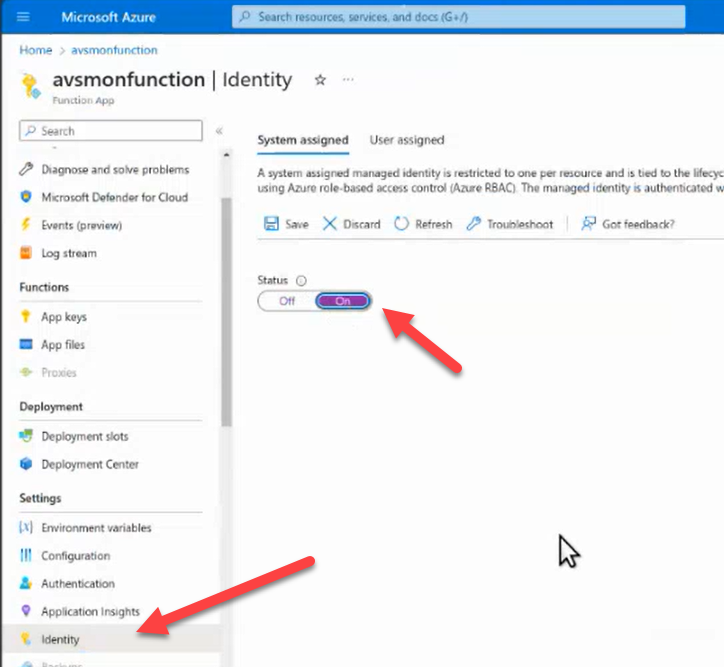Click the App files icon
Viewport: 724px width, 667px height.
[x=26, y=344]
